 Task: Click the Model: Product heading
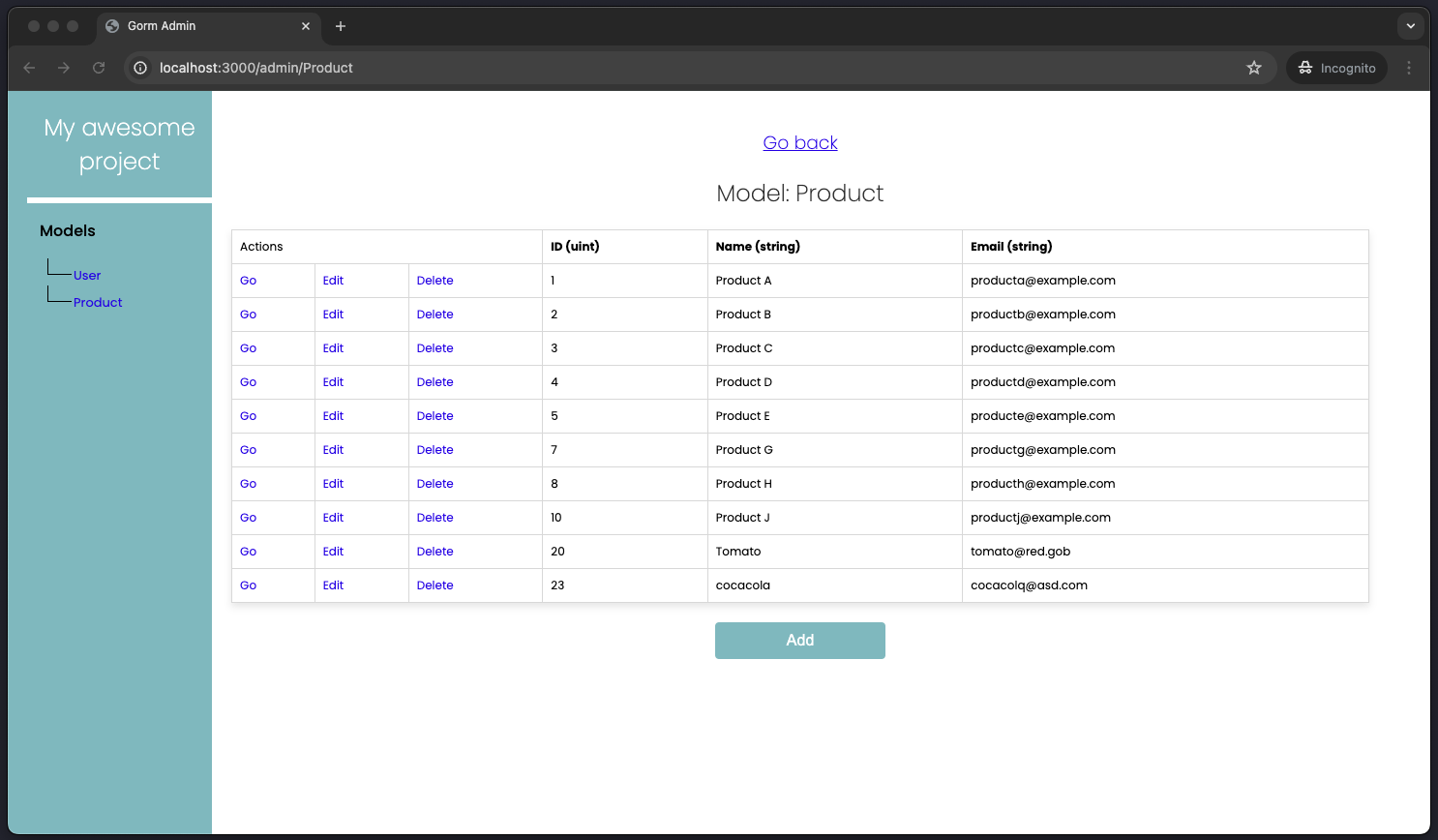800,194
